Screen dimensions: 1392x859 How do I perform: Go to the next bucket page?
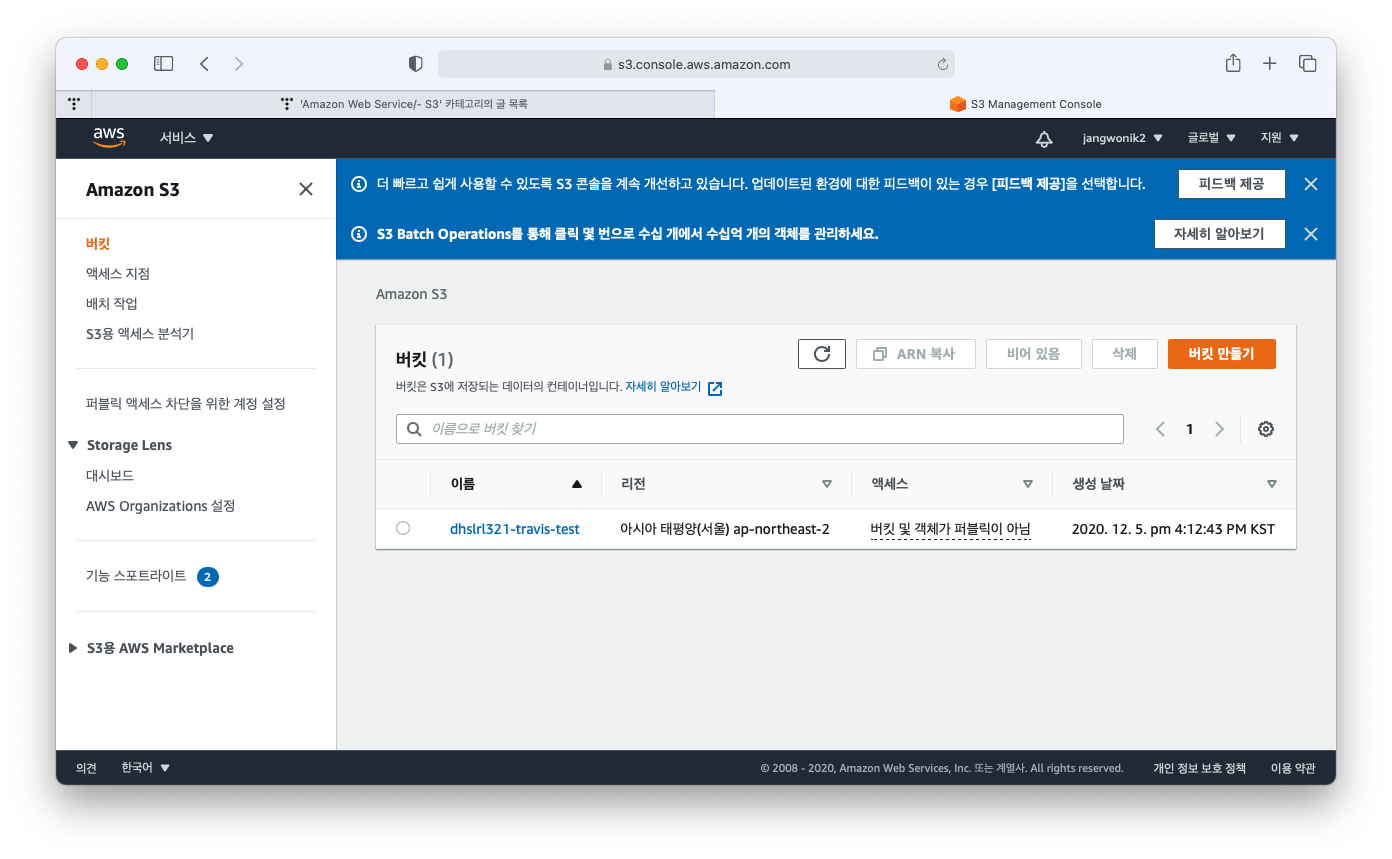click(x=1219, y=429)
